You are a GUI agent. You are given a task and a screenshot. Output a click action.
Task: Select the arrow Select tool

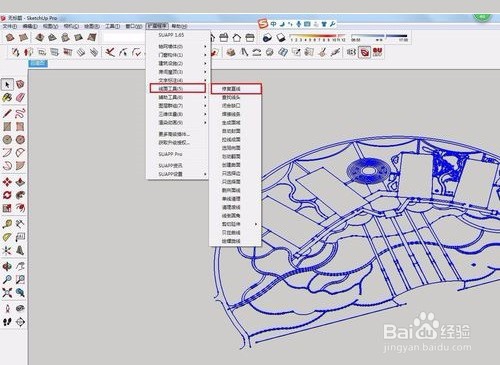7,85
